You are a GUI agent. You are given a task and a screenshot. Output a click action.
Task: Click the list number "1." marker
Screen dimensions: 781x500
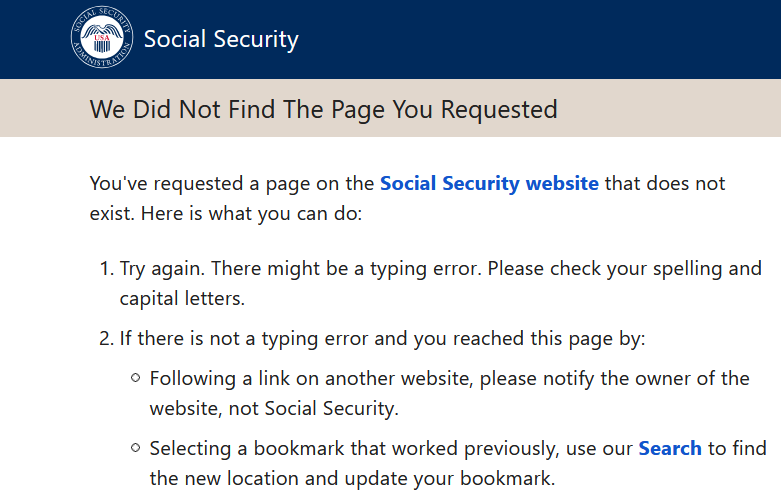click(107, 269)
